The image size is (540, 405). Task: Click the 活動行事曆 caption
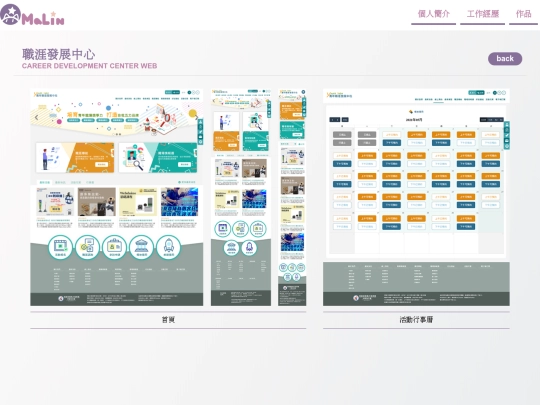pos(416,320)
